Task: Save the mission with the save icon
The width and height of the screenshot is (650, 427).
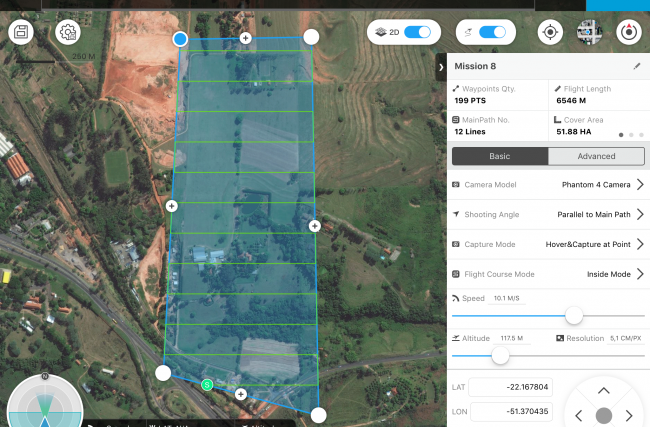Action: [21, 32]
